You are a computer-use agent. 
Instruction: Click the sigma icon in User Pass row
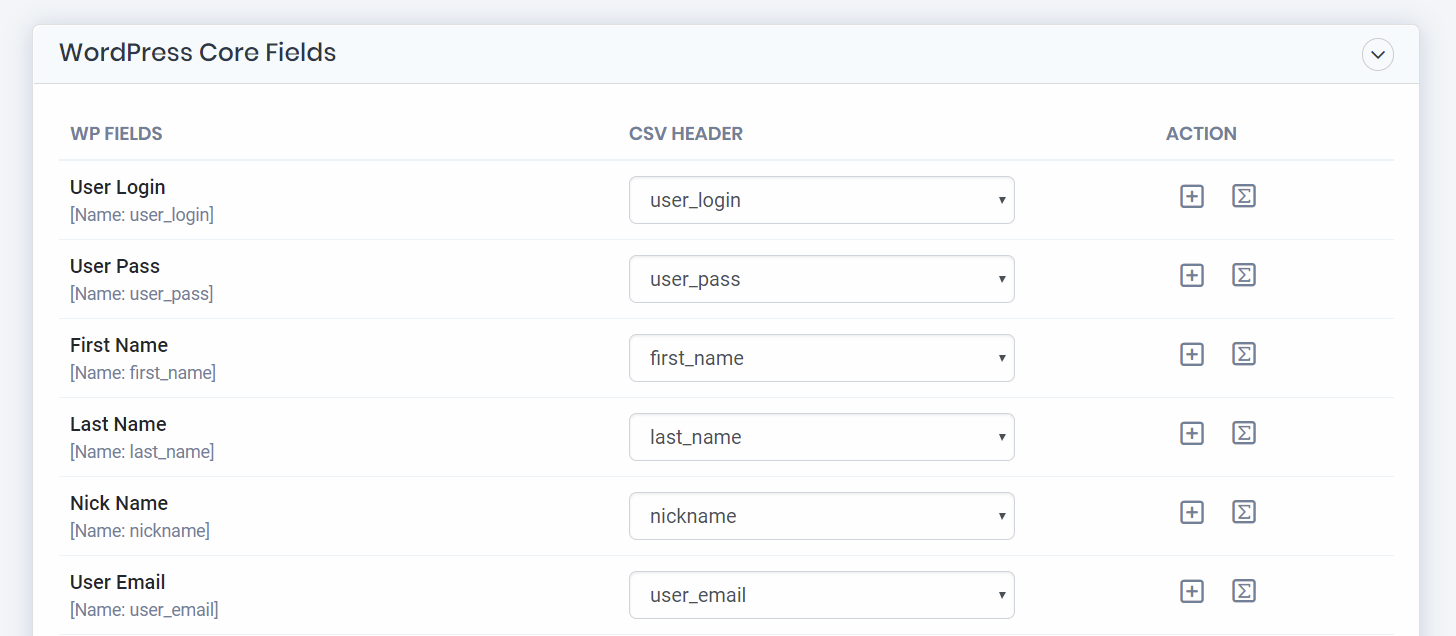pos(1243,275)
